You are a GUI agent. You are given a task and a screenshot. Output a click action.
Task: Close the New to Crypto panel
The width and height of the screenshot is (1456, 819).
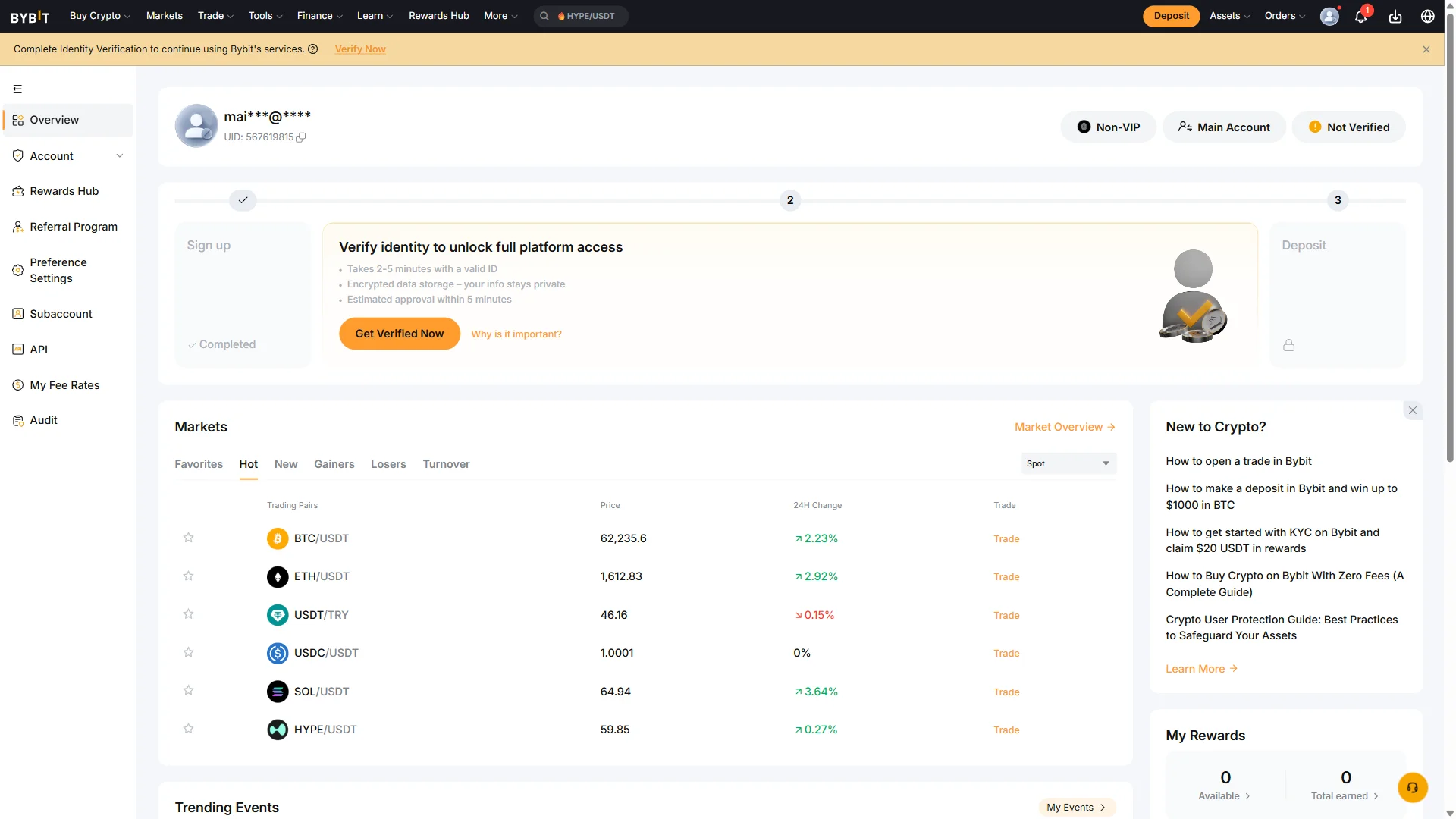(1413, 410)
